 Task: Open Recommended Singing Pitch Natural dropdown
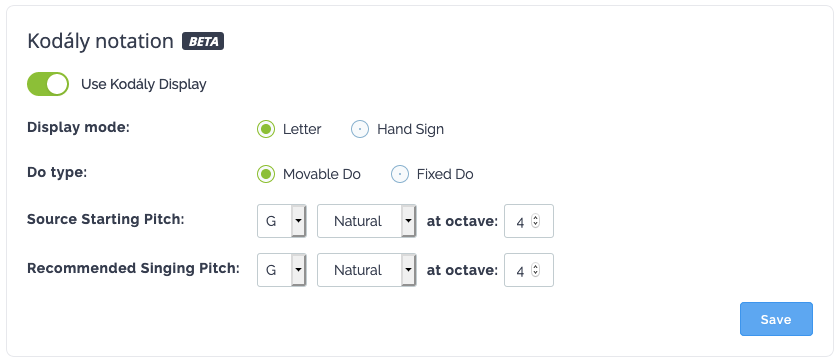367,270
